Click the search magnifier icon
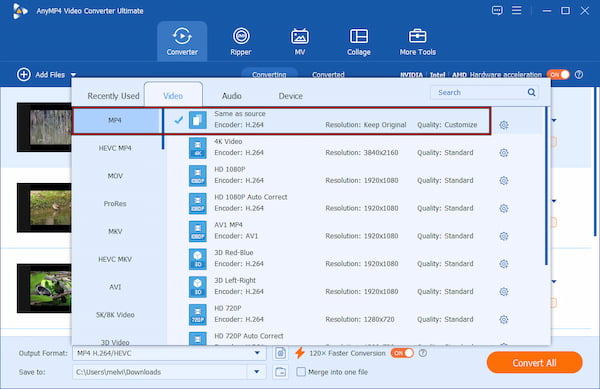600x389 pixels. click(x=532, y=92)
